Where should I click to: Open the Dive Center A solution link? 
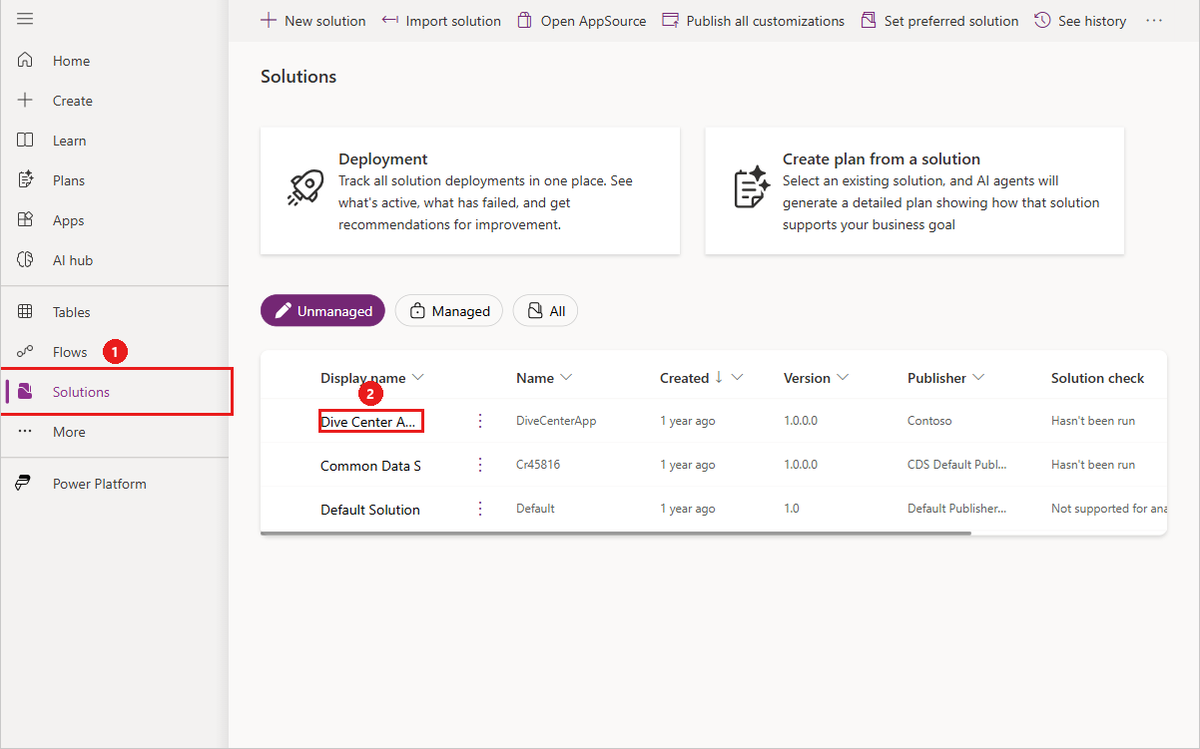(x=370, y=420)
